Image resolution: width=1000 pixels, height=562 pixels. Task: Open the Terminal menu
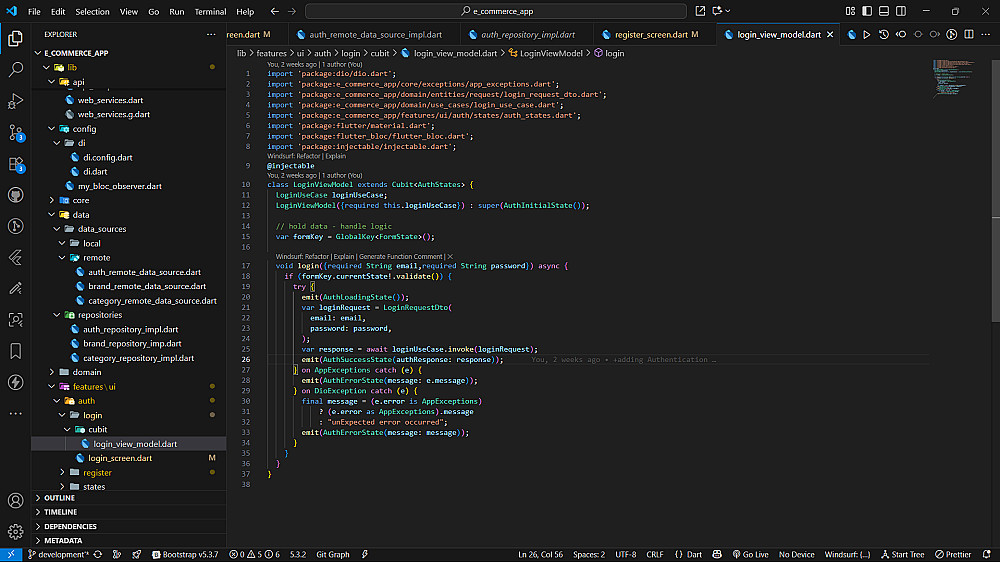tap(210, 12)
